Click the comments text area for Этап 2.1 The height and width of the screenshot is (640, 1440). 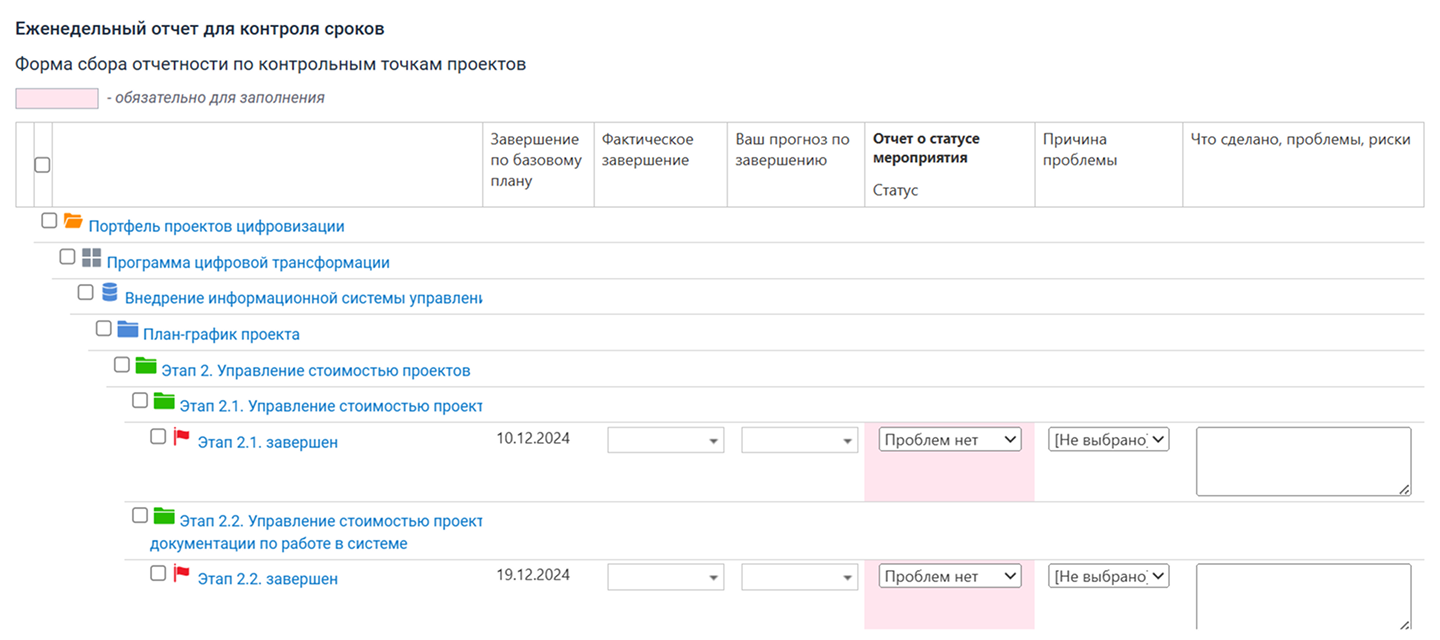coord(1303,461)
